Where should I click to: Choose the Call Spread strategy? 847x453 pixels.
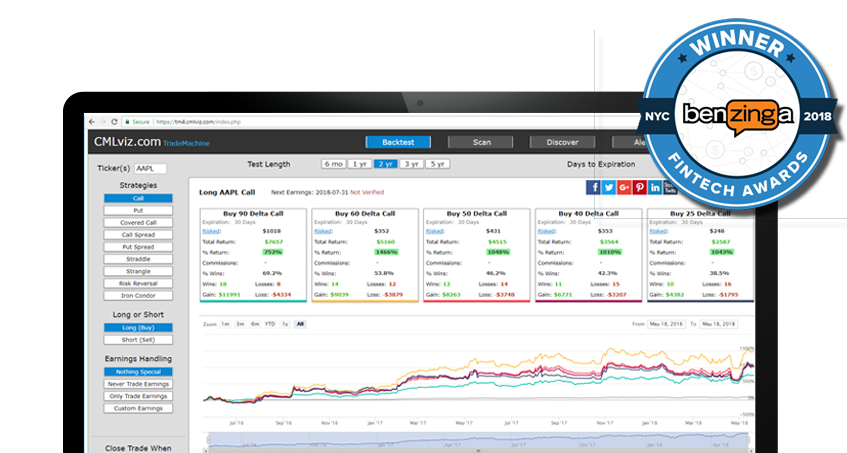pos(138,235)
